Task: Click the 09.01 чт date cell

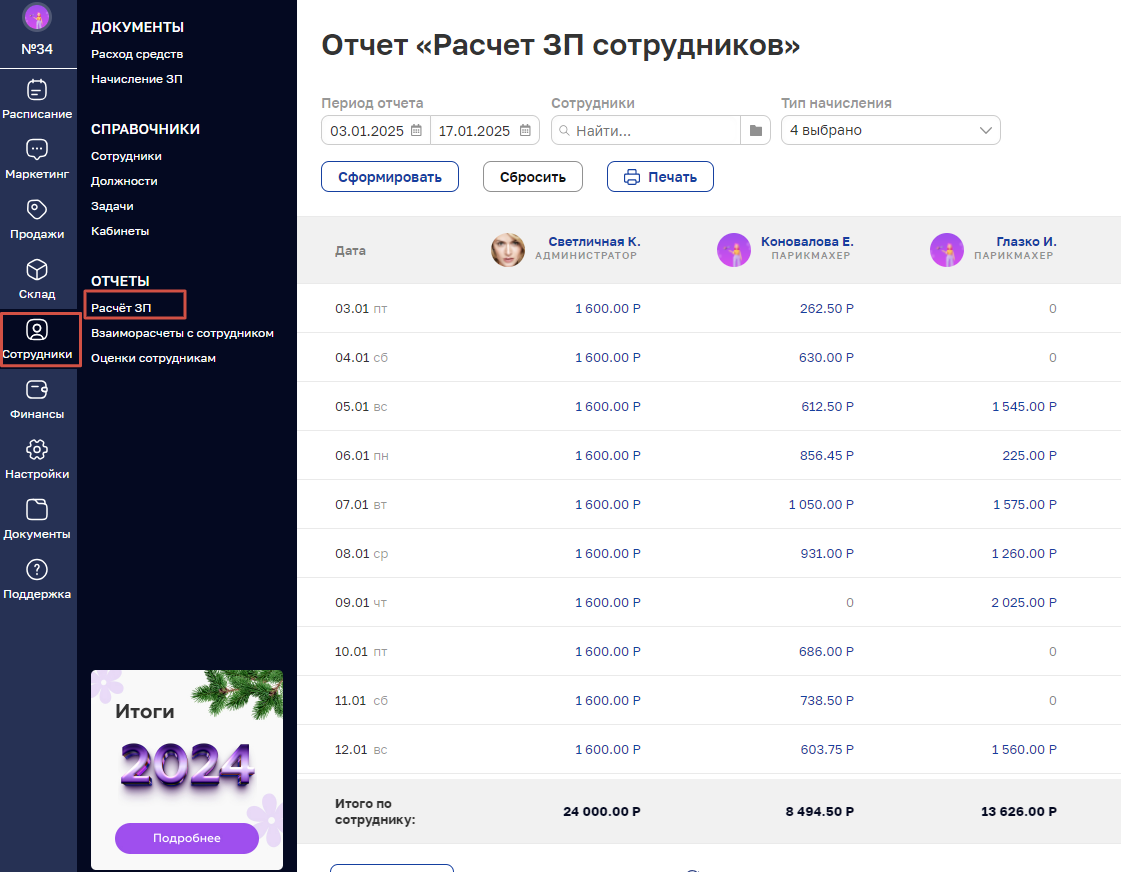Action: pyautogui.click(x=361, y=603)
